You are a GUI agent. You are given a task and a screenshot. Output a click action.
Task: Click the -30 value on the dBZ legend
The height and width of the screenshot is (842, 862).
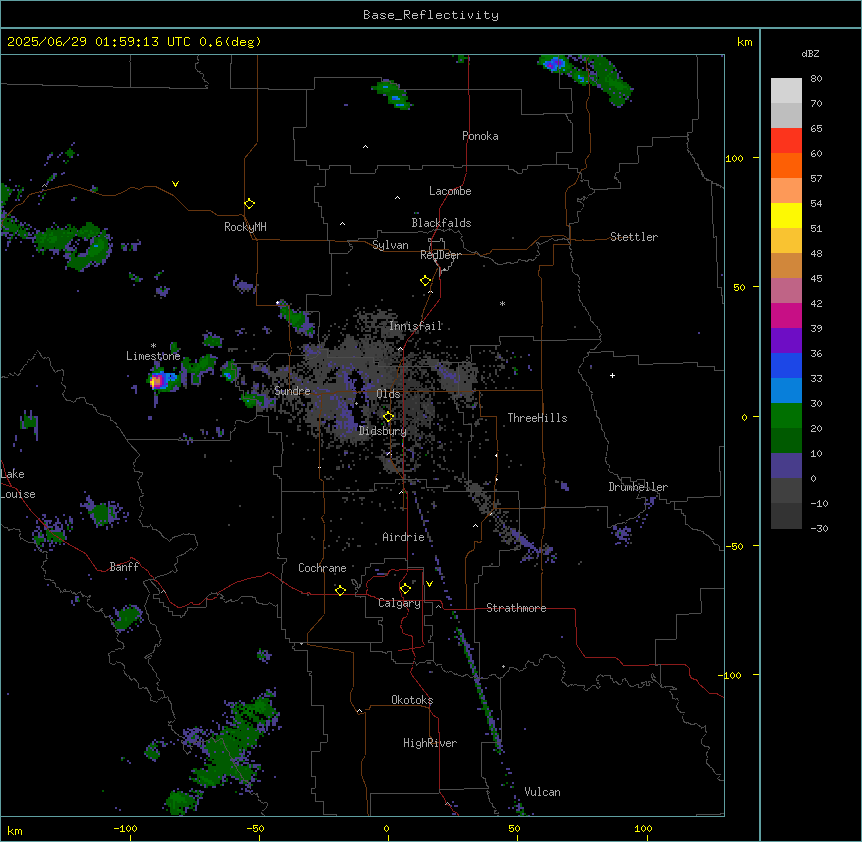tap(819, 528)
